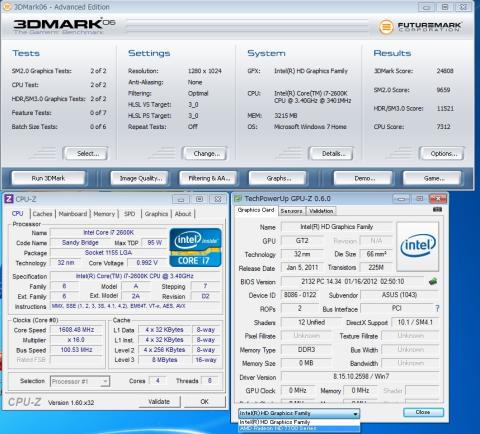This screenshot has width=480, height=434.
Task: Select the CPU tab in CPU-Z
Action: tap(18, 213)
